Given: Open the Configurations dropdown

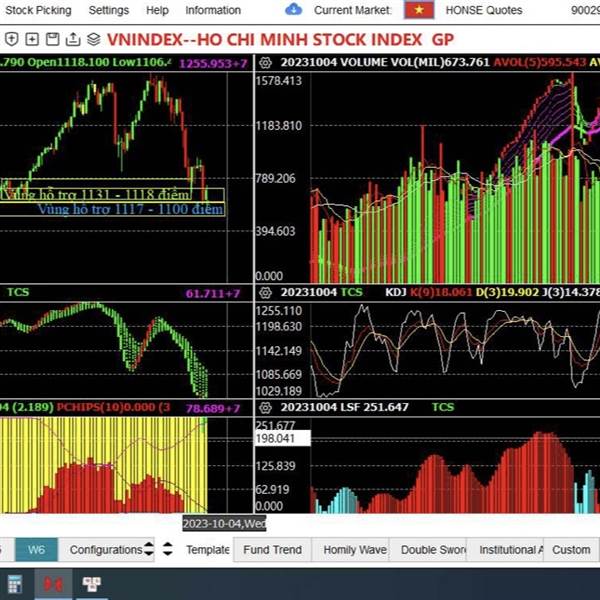Looking at the screenshot, I should click(x=106, y=550).
